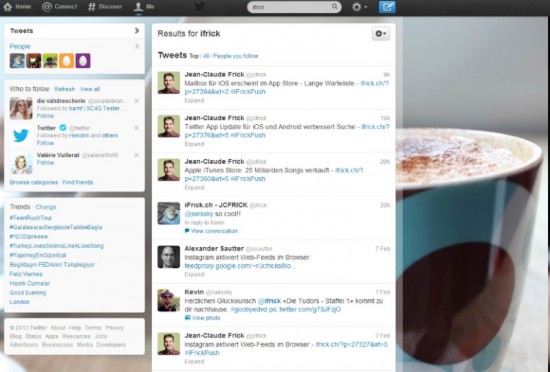Viewport: 550px width, 372px height.
Task: Open Alexander Sautter's avatar
Action: (169, 257)
